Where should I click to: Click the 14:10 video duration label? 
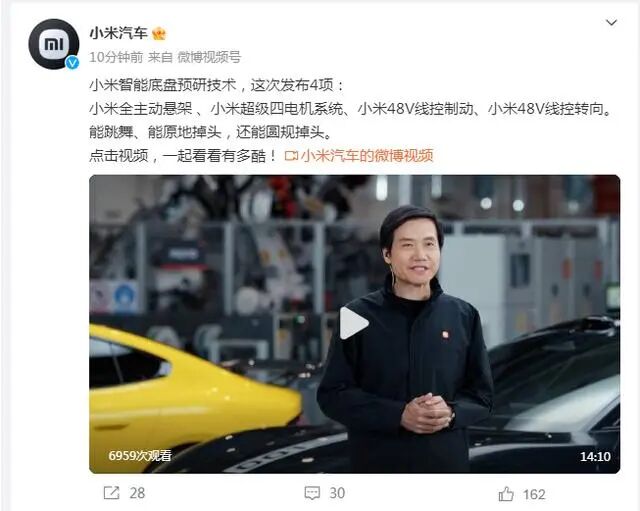pos(595,456)
